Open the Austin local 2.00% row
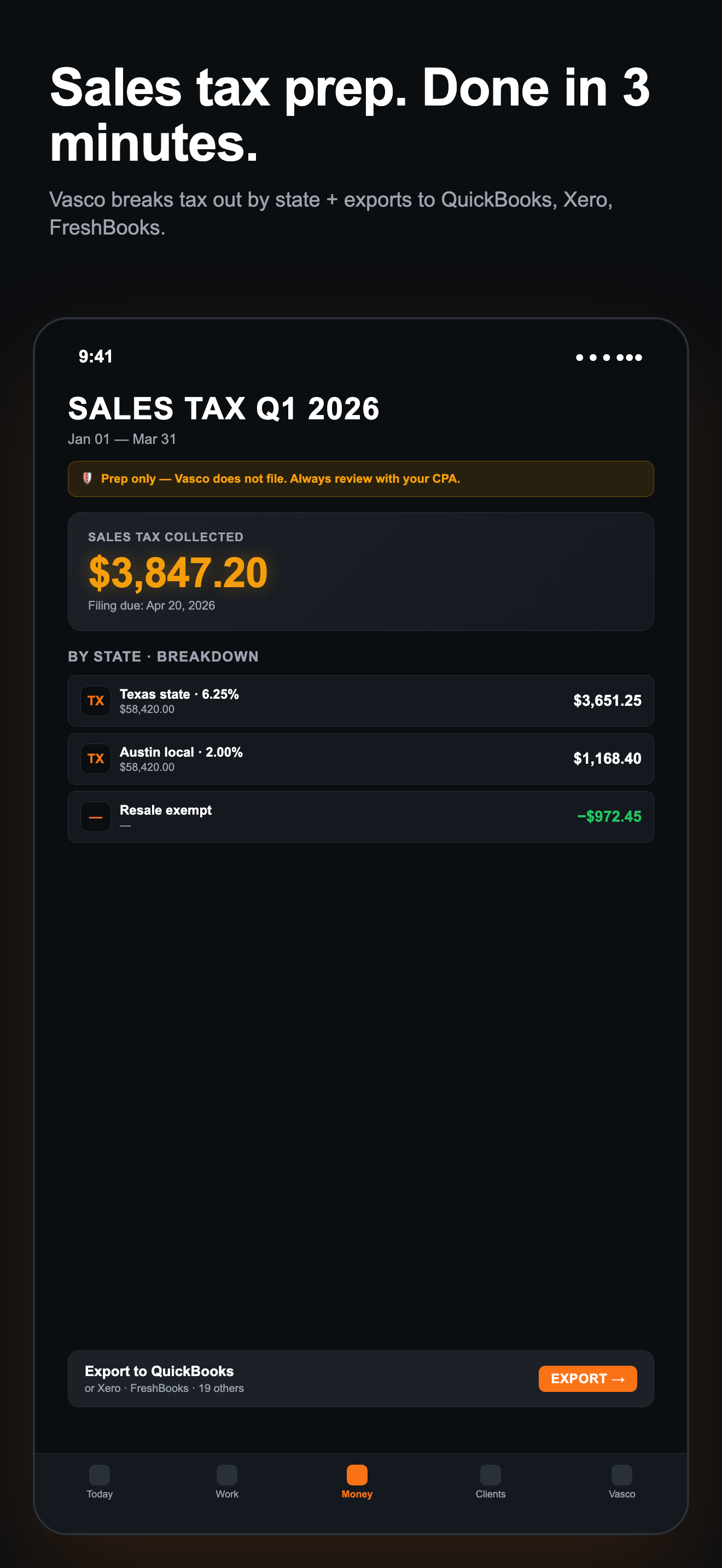This screenshot has height=1568, width=722. (361, 758)
